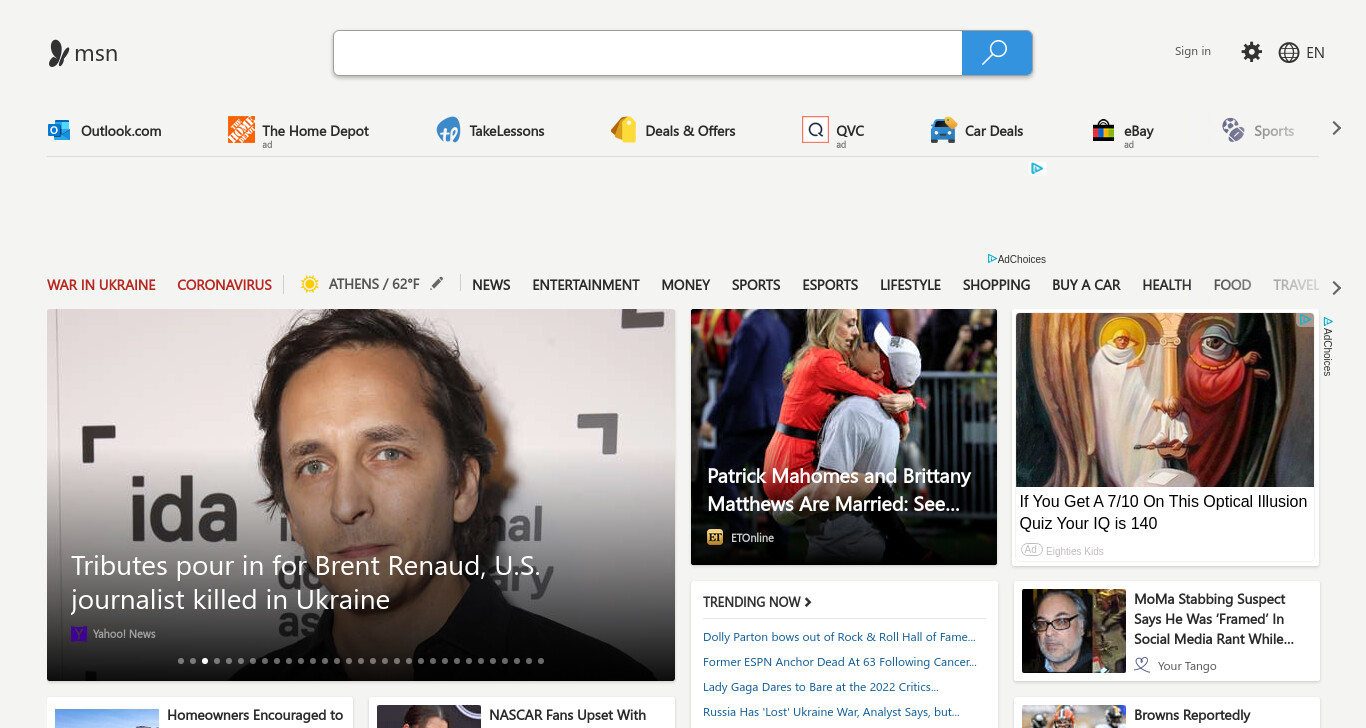1366x728 pixels.
Task: Expand more shortcuts with the right chevron
Action: point(1337,128)
